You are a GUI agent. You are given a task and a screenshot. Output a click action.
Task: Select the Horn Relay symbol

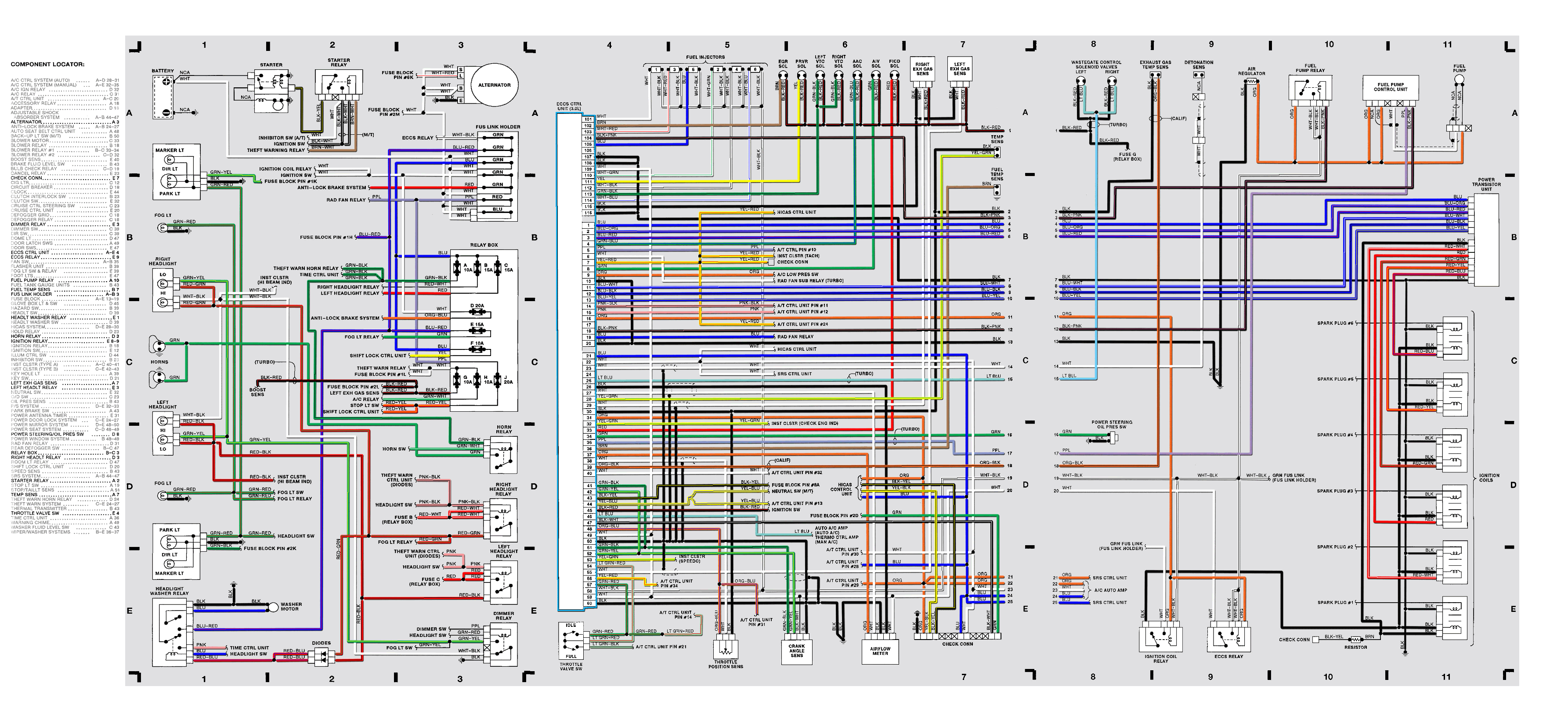(x=503, y=454)
